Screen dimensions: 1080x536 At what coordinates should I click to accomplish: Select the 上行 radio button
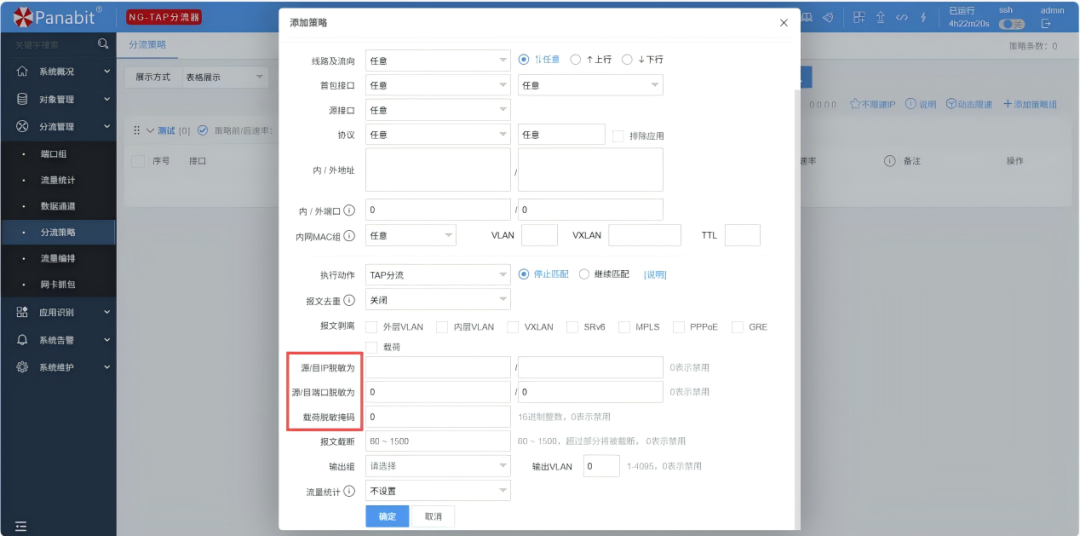coord(576,60)
